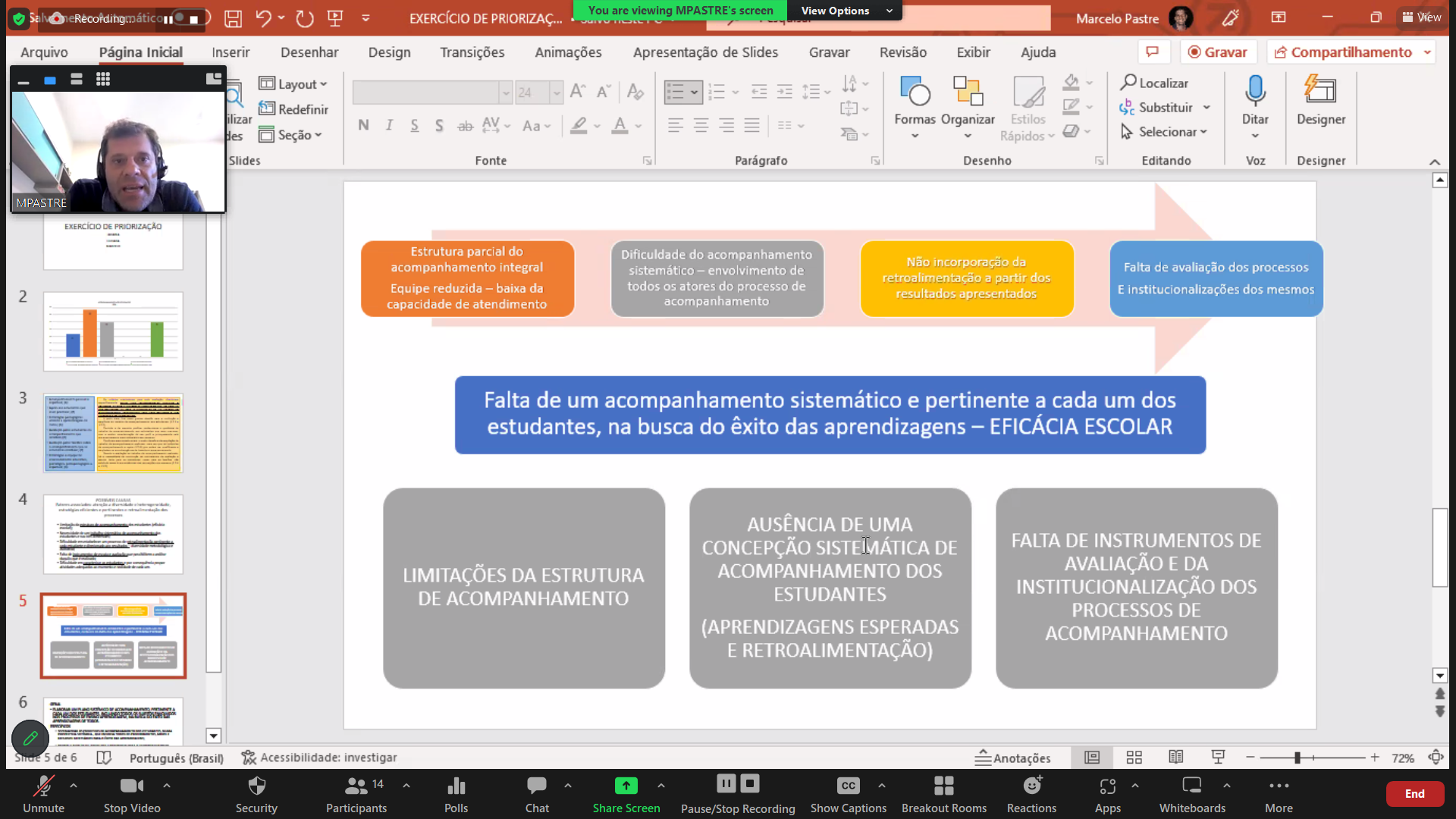The width and height of the screenshot is (1456, 819).
Task: Align text left in paragraph group
Action: click(x=675, y=125)
